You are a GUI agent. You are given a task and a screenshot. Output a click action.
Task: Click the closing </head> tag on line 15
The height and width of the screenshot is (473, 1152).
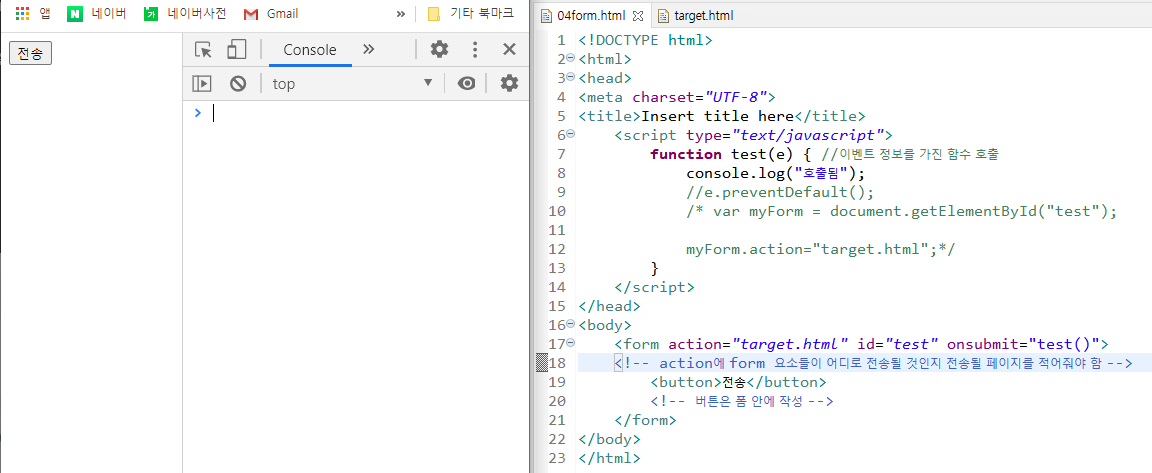click(x=609, y=306)
